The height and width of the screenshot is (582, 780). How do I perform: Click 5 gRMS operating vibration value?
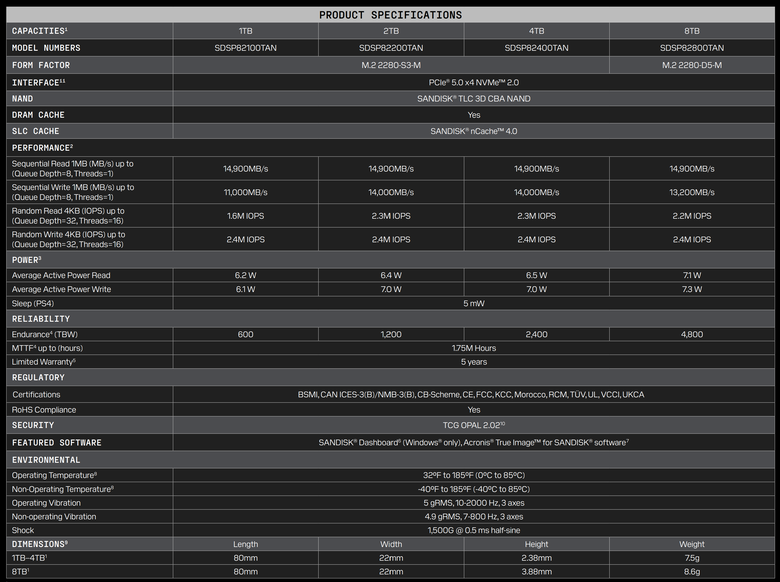coord(474,503)
